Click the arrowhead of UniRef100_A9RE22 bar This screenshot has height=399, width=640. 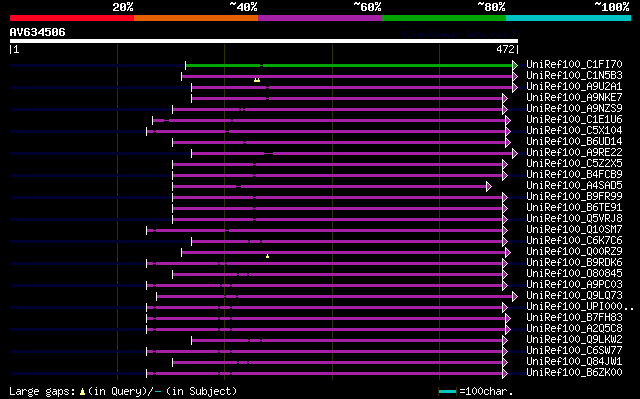pyautogui.click(x=515, y=153)
